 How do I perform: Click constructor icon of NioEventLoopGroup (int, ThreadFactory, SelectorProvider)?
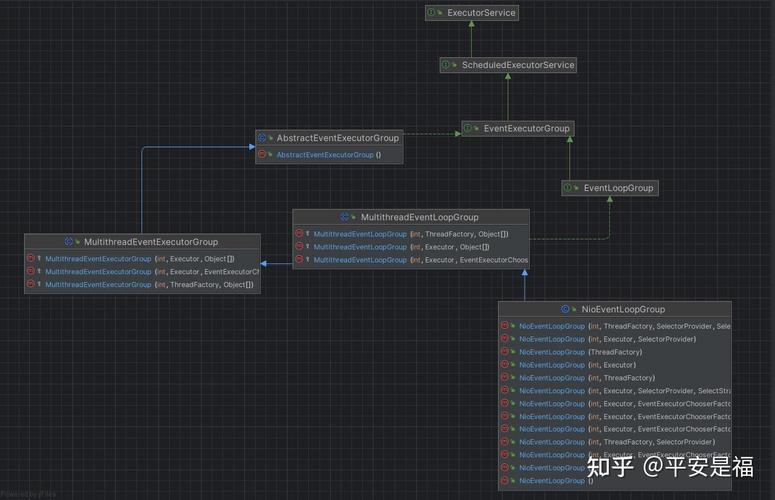pos(505,441)
